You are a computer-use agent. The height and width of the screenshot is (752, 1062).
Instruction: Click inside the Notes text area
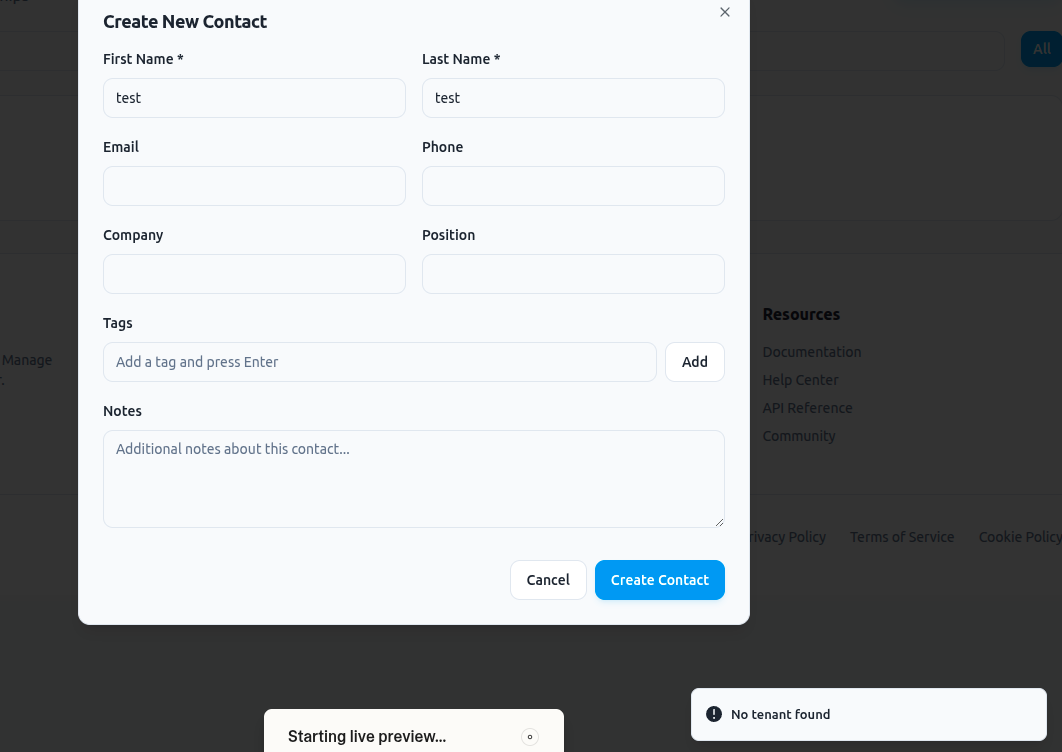click(x=413, y=479)
